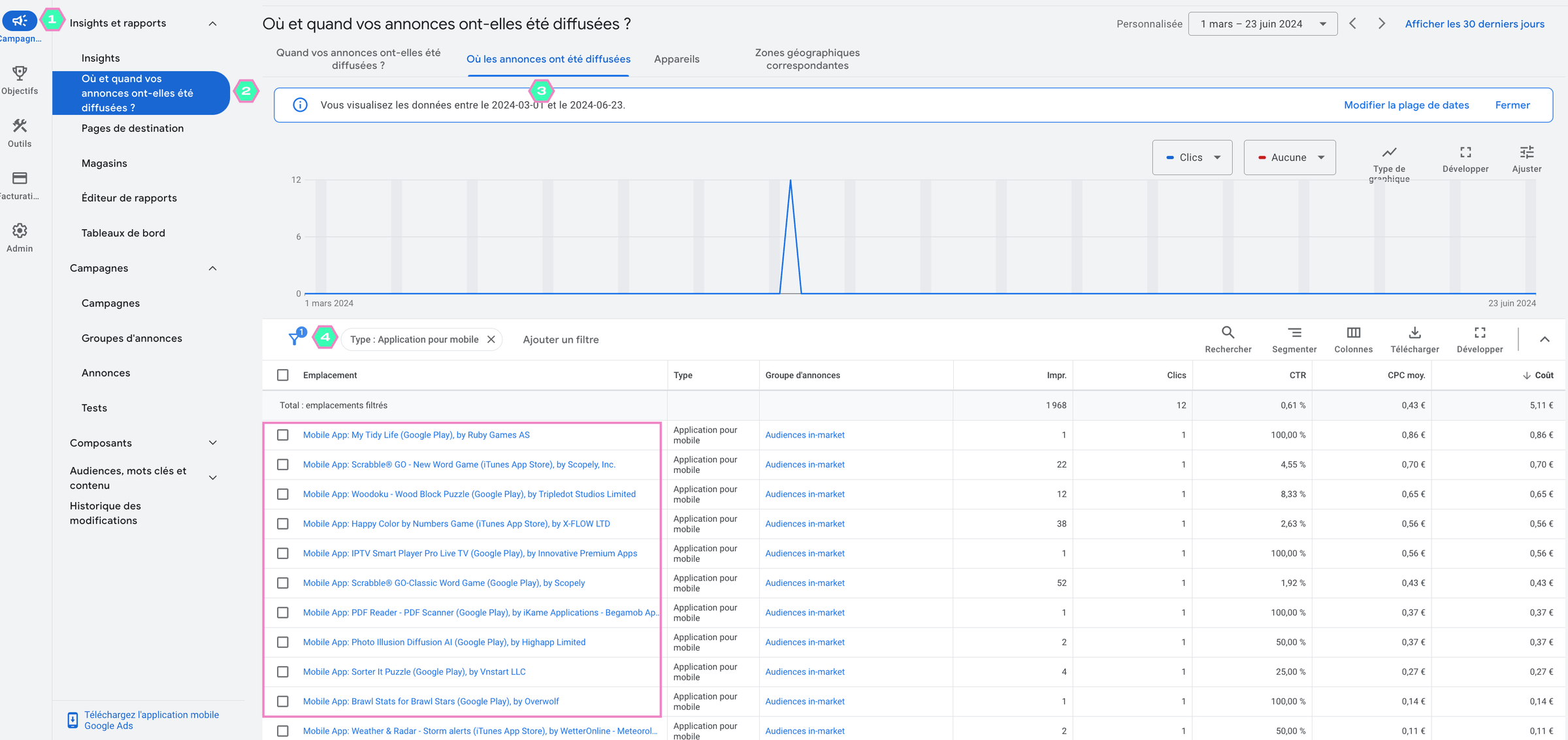The width and height of the screenshot is (1568, 740).
Task: Select all rows with header checkbox
Action: tap(283, 375)
